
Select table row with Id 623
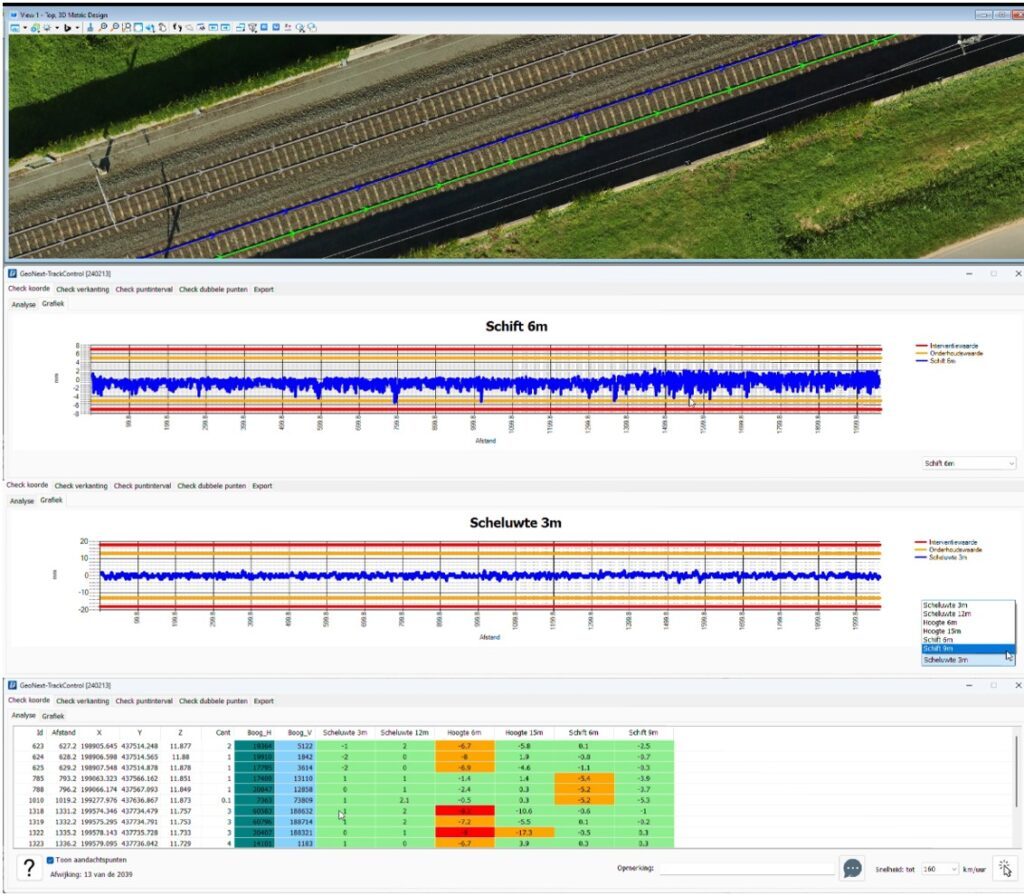(344, 746)
